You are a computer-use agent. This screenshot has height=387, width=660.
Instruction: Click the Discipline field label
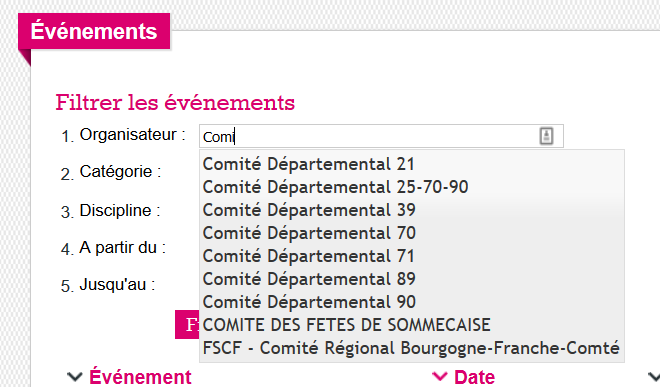tap(120, 210)
